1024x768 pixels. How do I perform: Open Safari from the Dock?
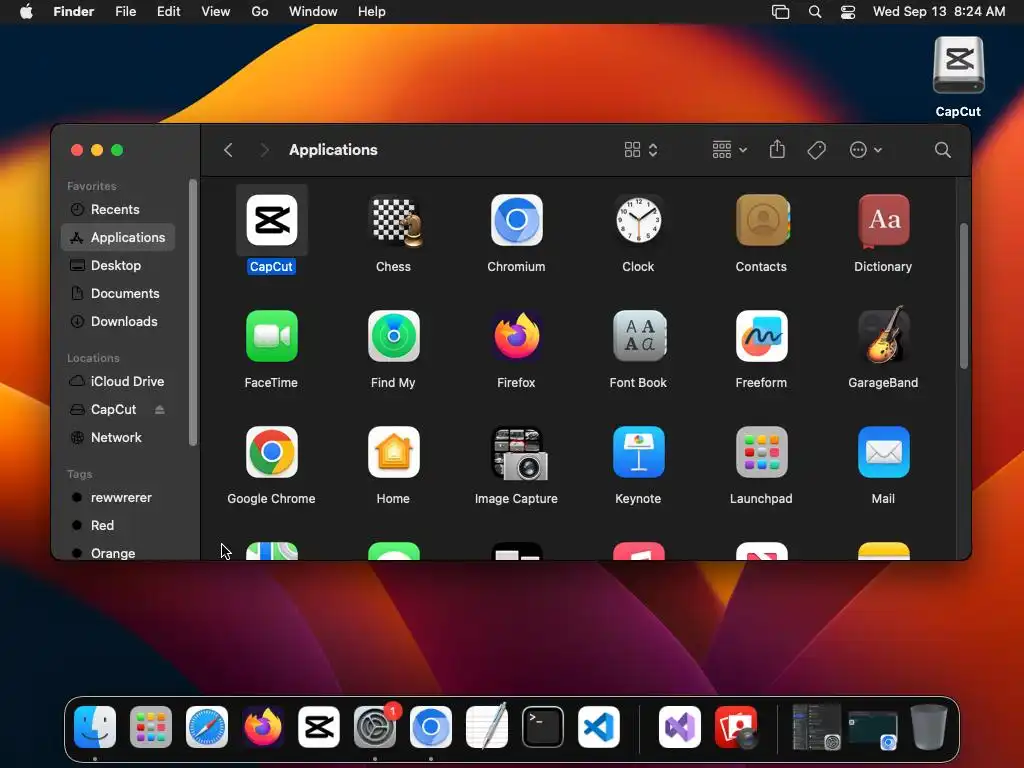[x=207, y=727]
